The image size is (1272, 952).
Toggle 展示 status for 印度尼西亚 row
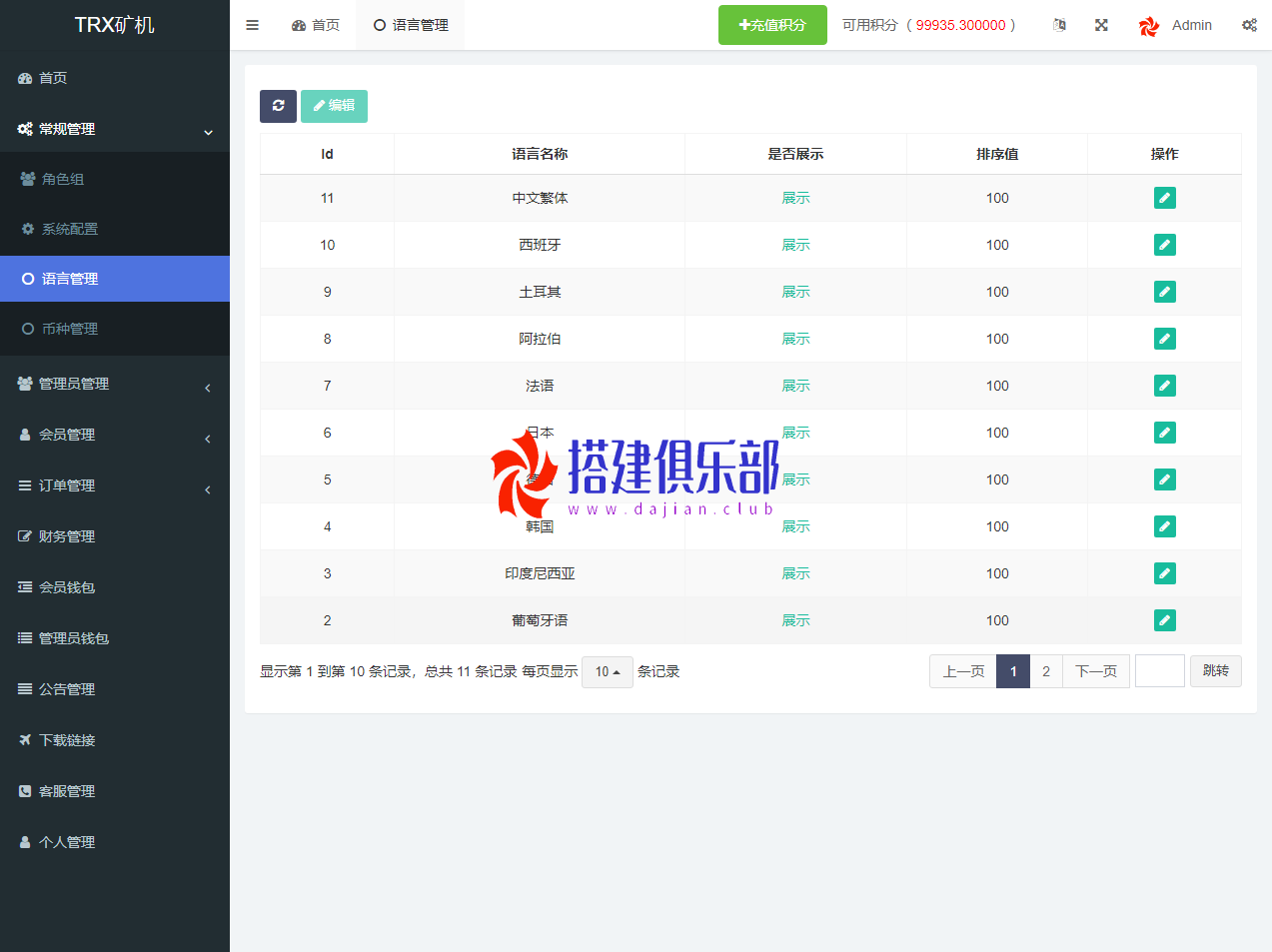click(x=795, y=573)
